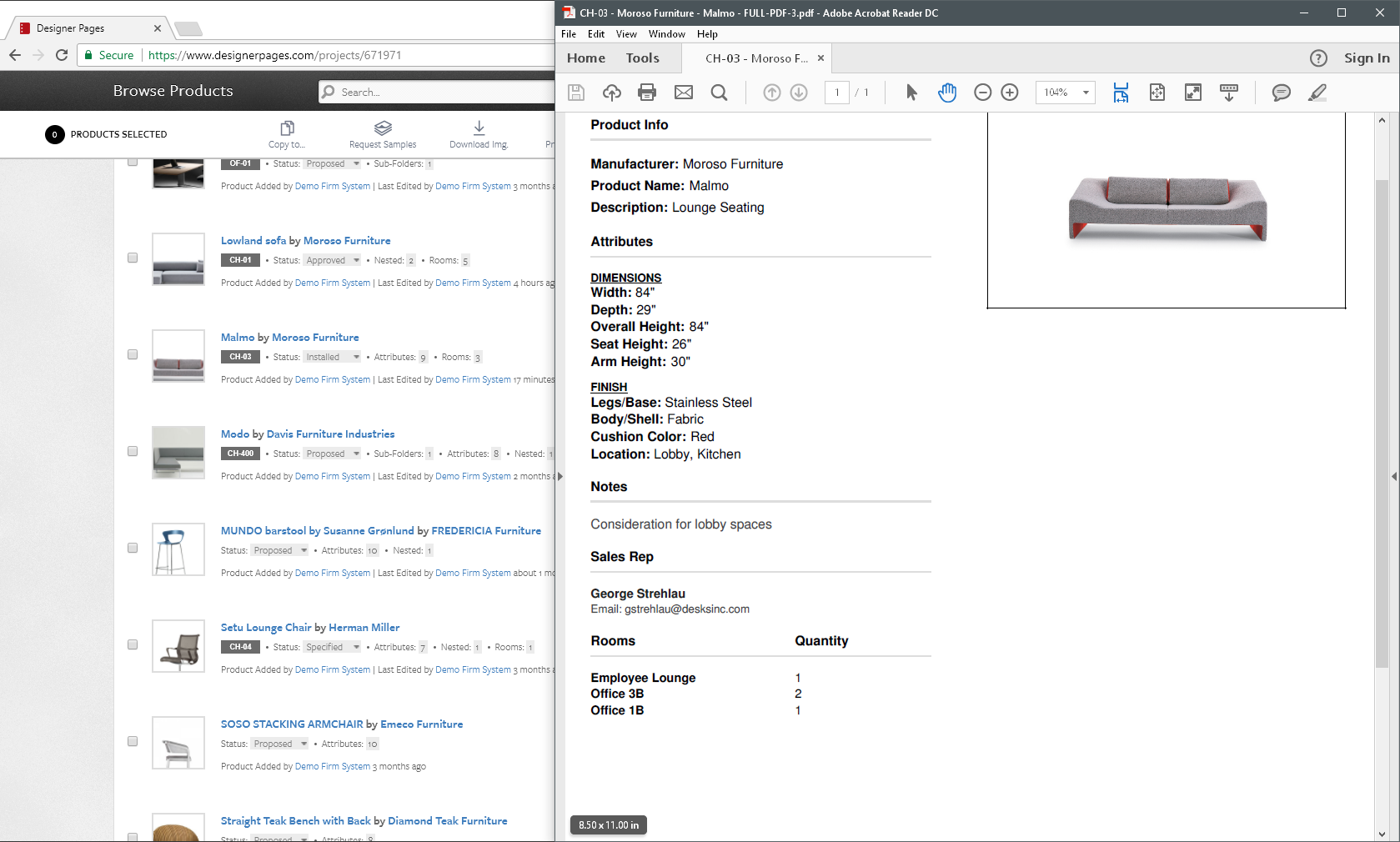The height and width of the screenshot is (842, 1400).
Task: Open Status dropdown for SOSO STACKING ARMCHAIR
Action: [280, 744]
